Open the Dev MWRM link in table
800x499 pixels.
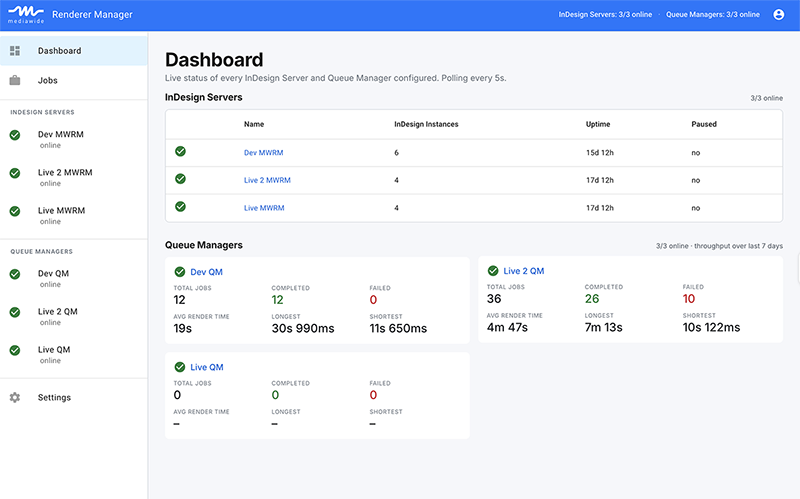pyautogui.click(x=263, y=153)
